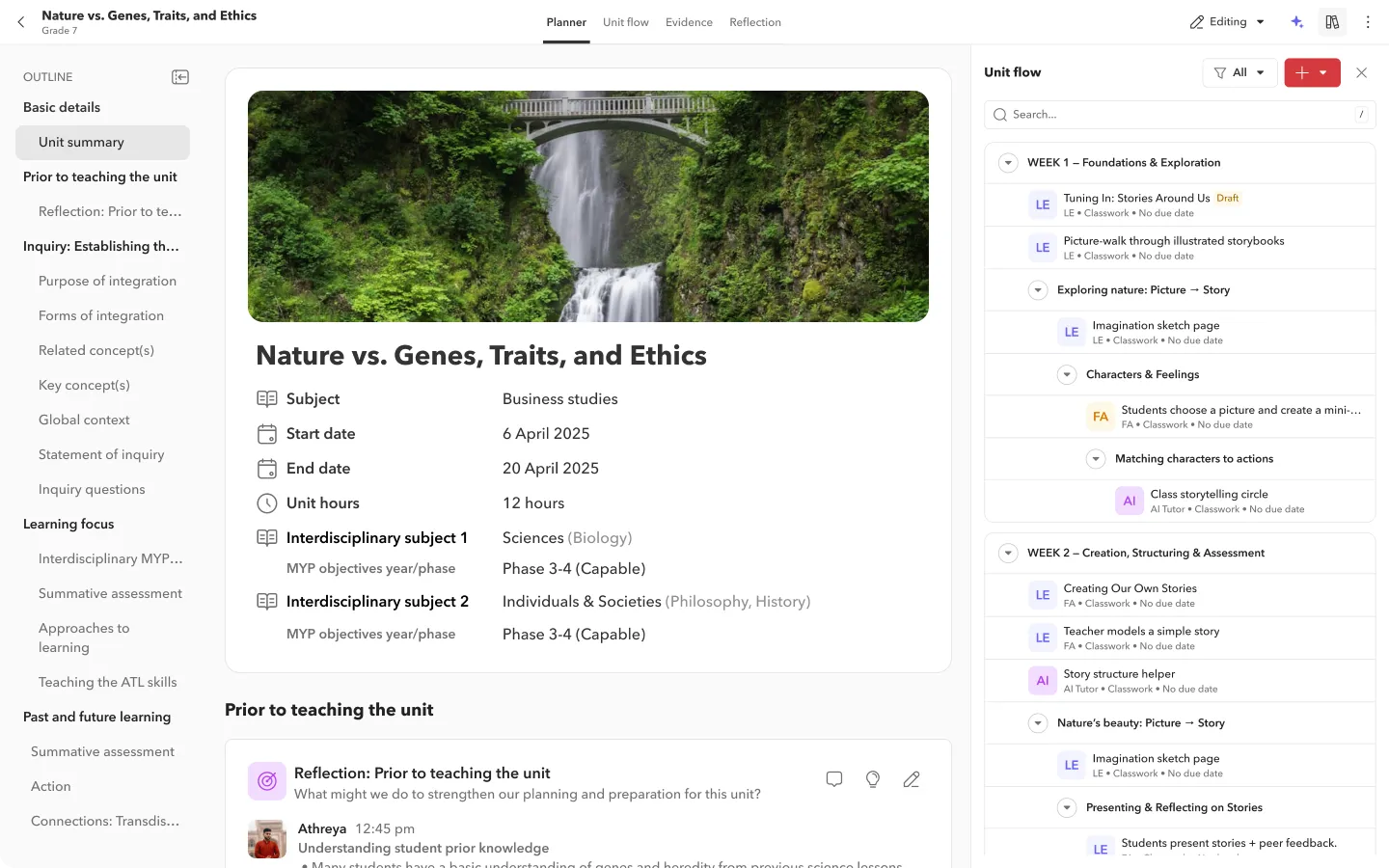
Task: Collapse WEEK 2 Creation, Structuring & Assessment
Action: [1008, 554]
